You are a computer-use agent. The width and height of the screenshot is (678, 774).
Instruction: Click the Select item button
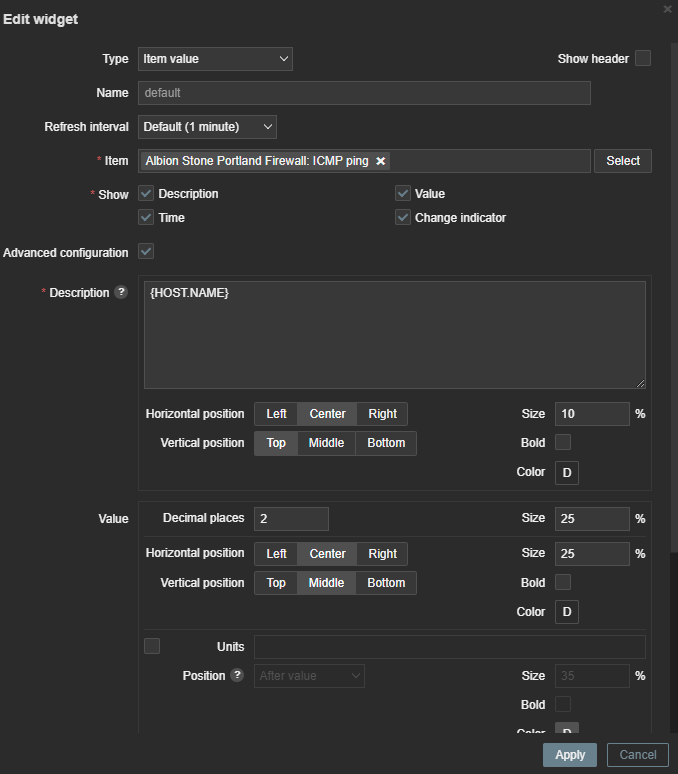(x=622, y=161)
